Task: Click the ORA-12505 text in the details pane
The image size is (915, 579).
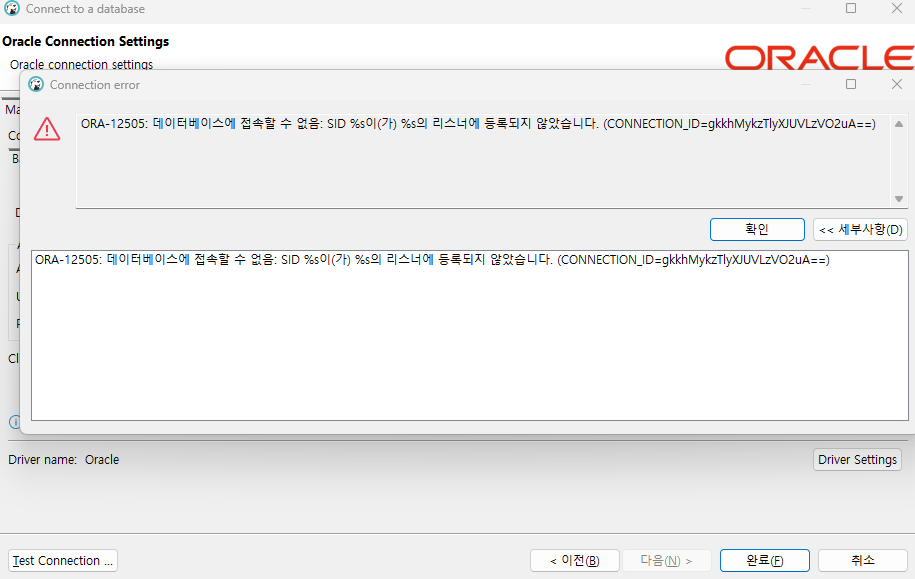Action: pos(432,260)
